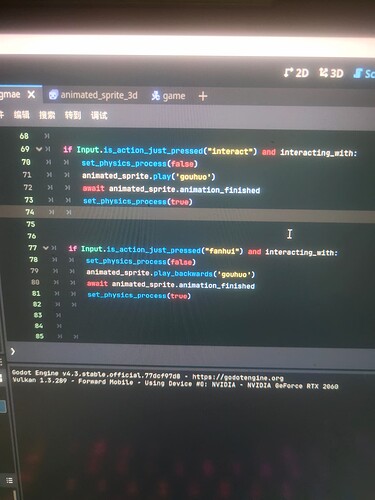
Task: Click the animated_sprite_3d tab icon
Action: [x=53, y=95]
